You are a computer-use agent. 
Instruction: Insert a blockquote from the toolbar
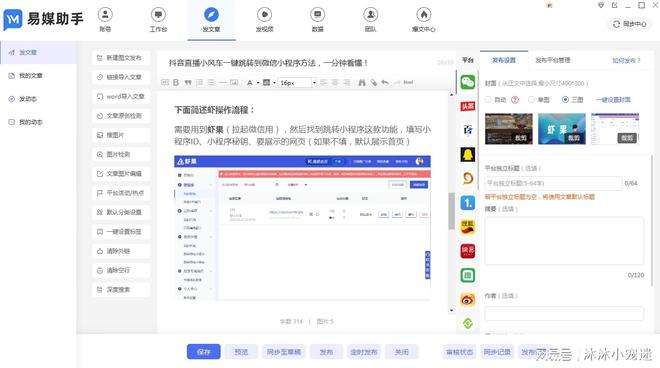(188, 83)
